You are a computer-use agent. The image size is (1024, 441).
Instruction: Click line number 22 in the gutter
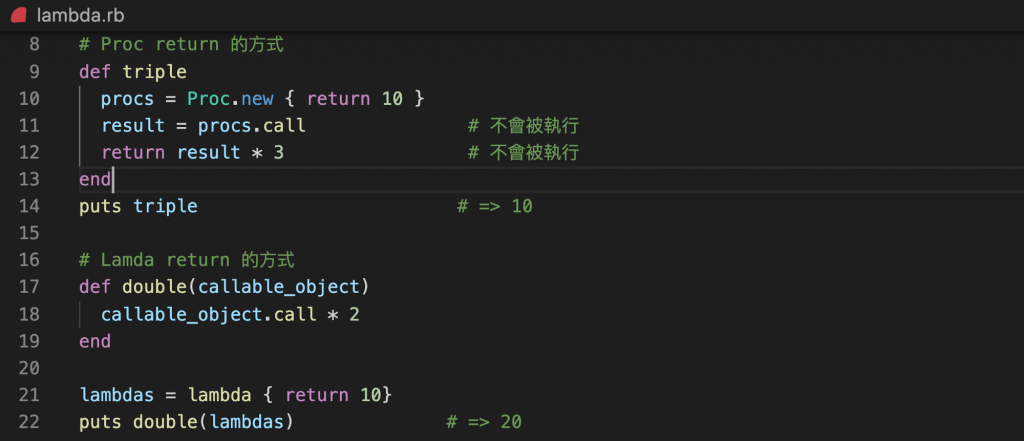[29, 422]
